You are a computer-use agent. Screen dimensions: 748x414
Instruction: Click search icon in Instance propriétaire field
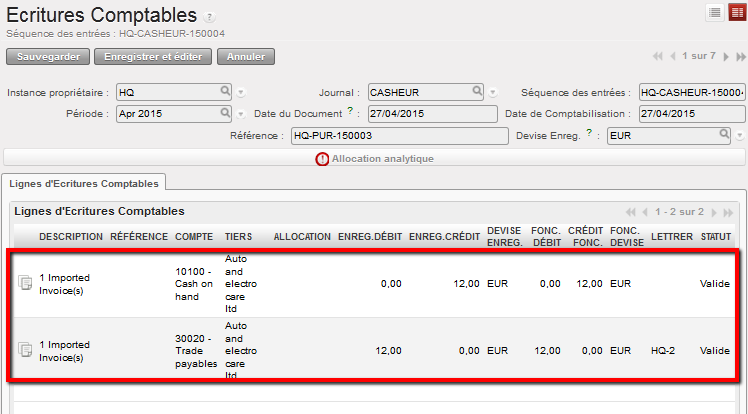[226, 92]
